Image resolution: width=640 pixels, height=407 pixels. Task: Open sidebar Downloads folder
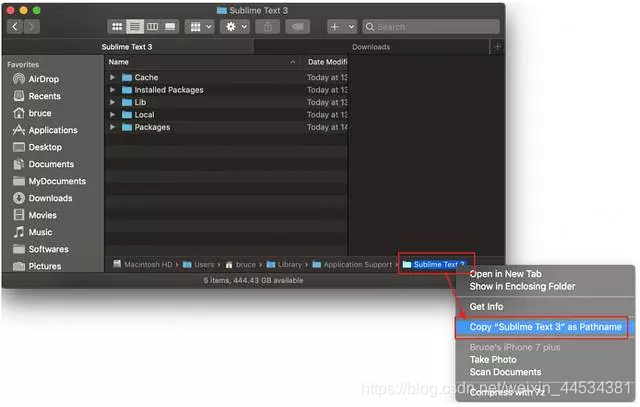pyautogui.click(x=42, y=198)
